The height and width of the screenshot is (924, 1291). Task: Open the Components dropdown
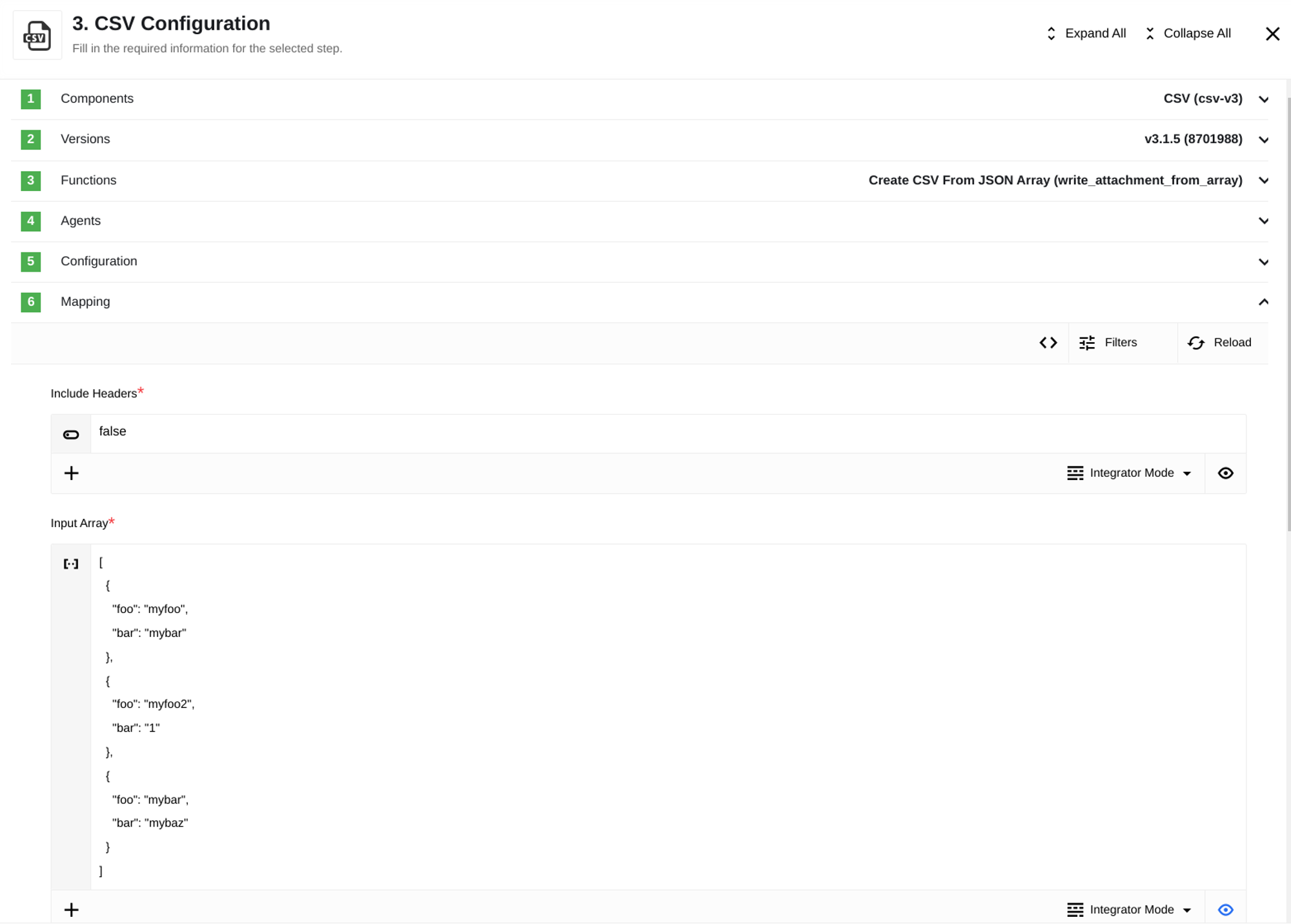[x=1264, y=98]
